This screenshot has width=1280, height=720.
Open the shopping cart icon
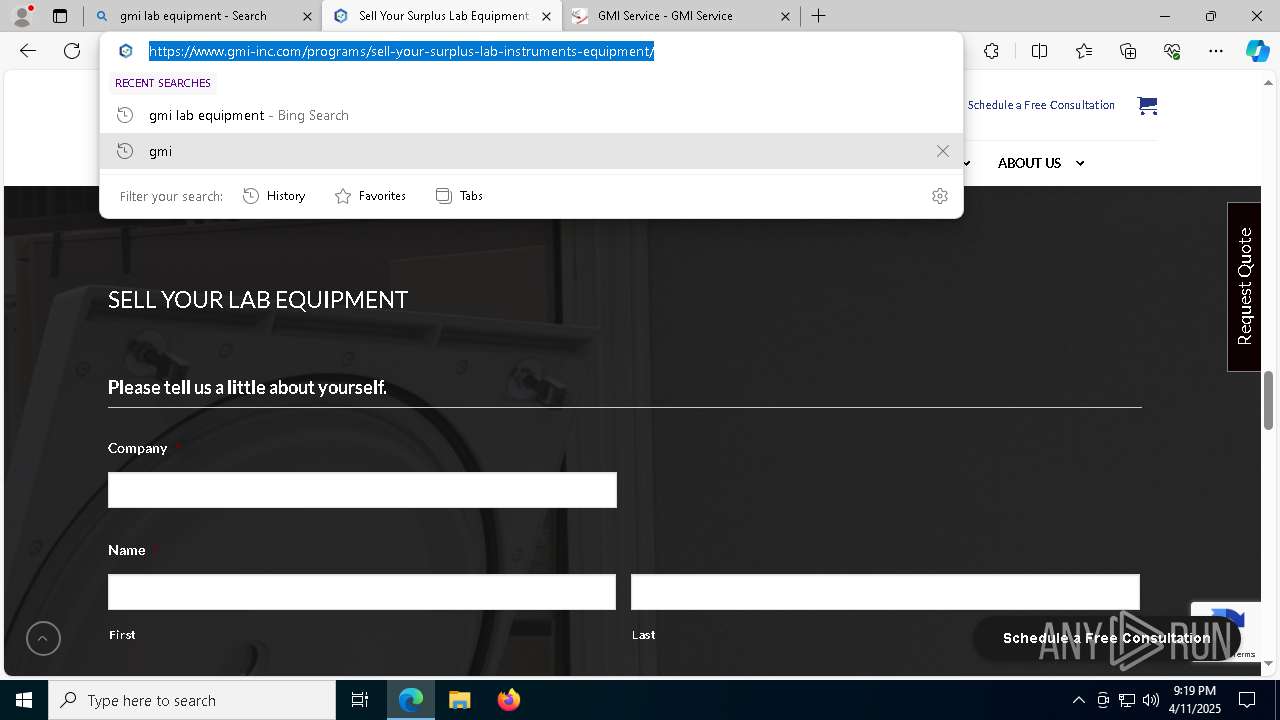tap(1147, 105)
